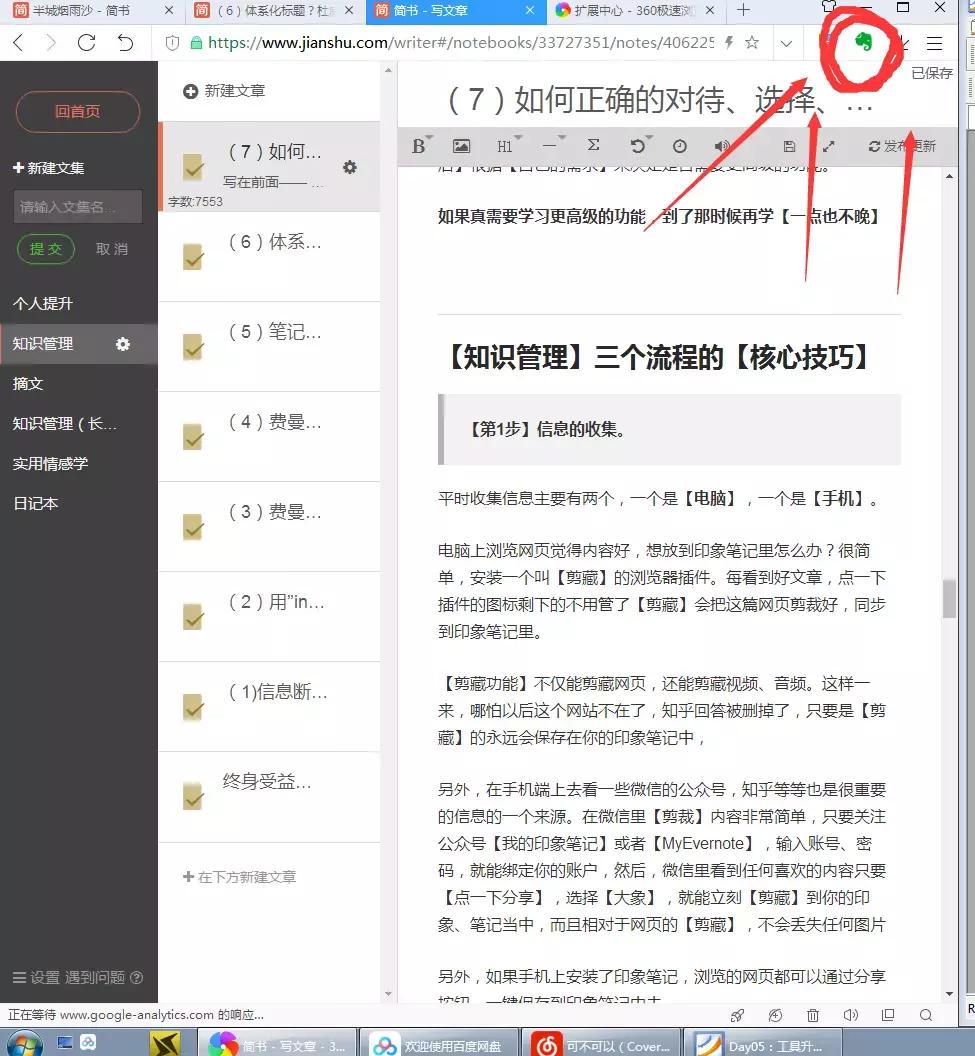975x1056 pixels.
Task: Click the audio insert speaker icon
Action: click(722, 146)
